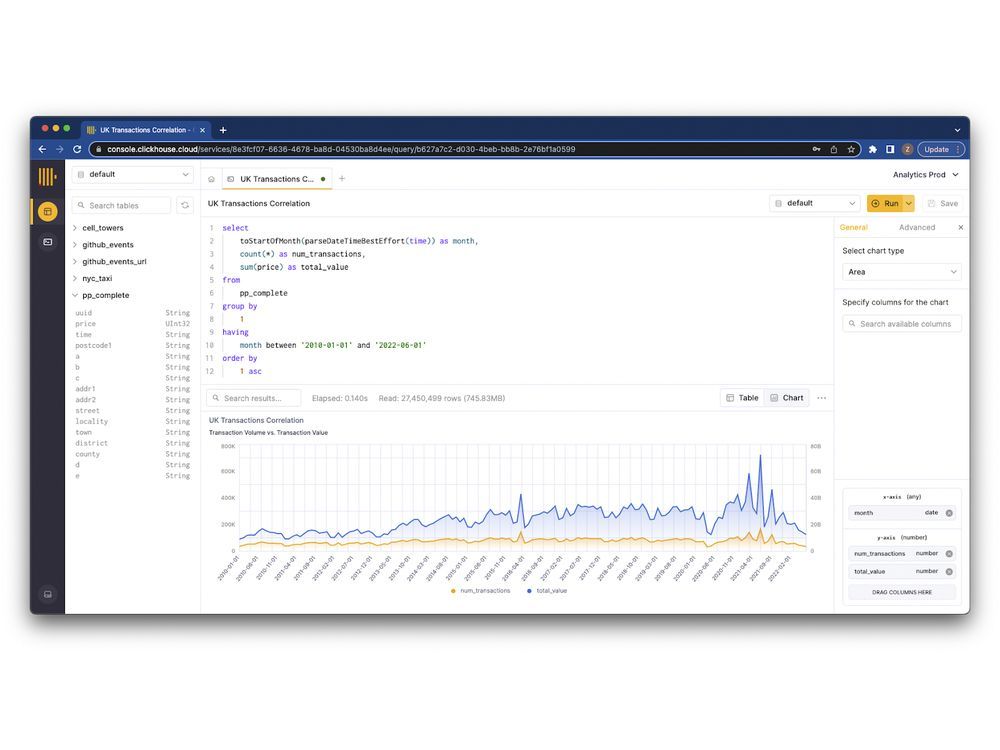This screenshot has width=1000, height=750.
Task: Open the Area chart type dropdown
Action: (x=900, y=271)
